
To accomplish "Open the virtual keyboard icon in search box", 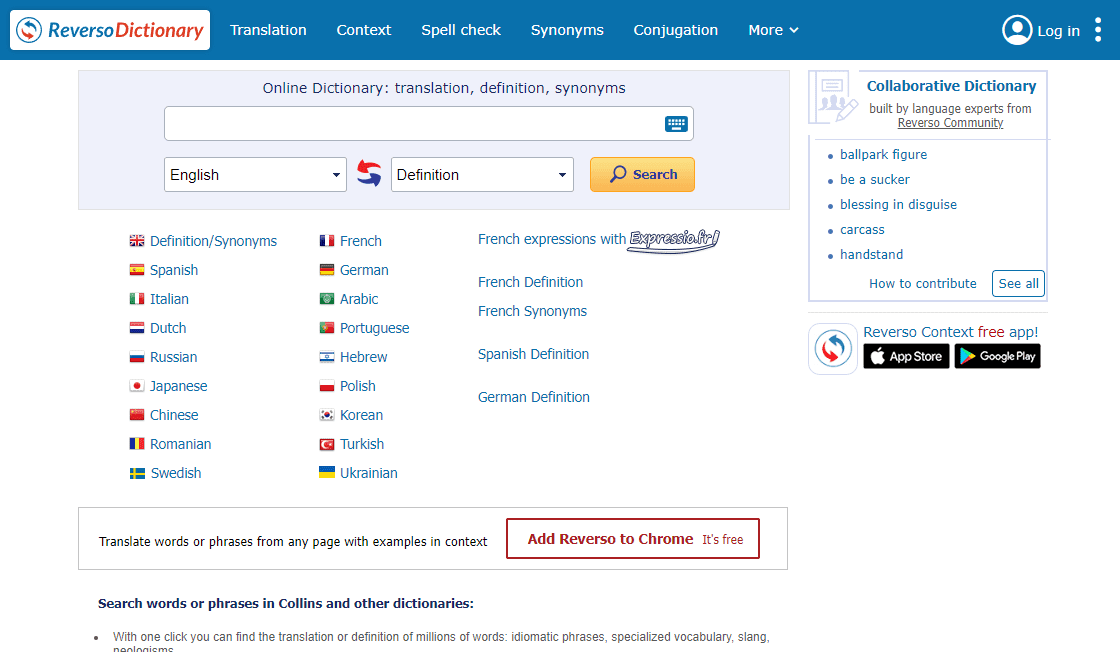I will 676,124.
